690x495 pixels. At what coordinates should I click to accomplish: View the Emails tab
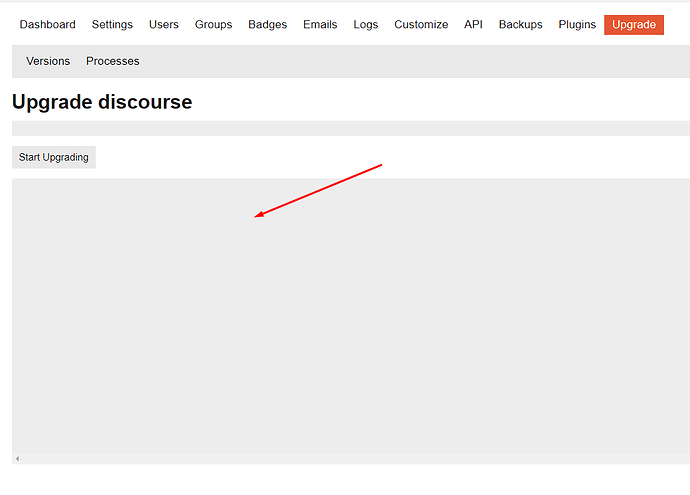click(x=320, y=25)
